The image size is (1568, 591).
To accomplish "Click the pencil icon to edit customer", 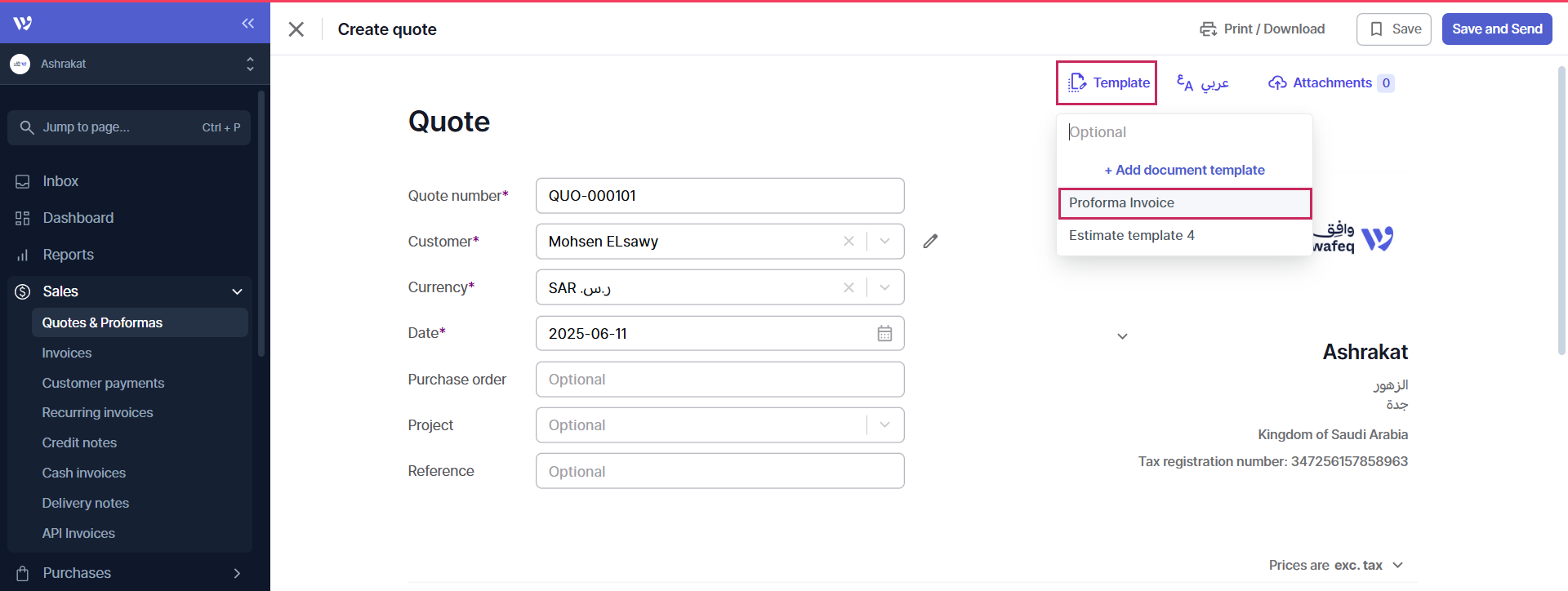I will click(x=930, y=241).
